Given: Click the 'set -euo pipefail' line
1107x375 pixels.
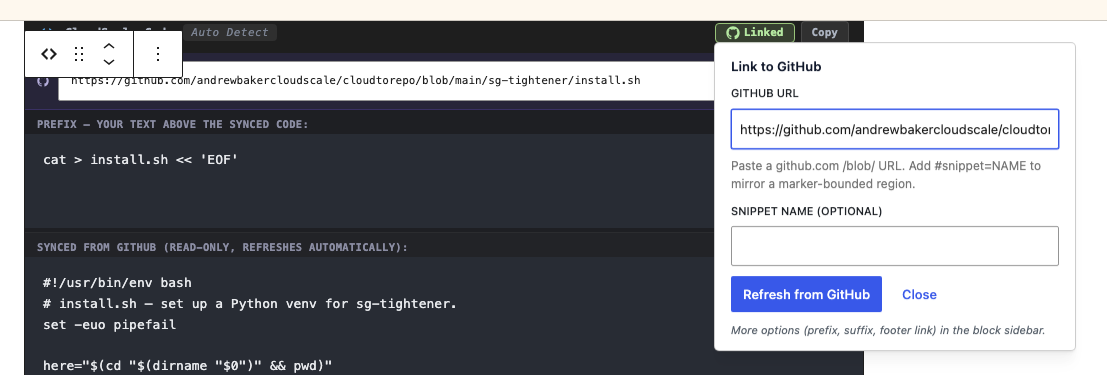Looking at the screenshot, I should coord(109,325).
